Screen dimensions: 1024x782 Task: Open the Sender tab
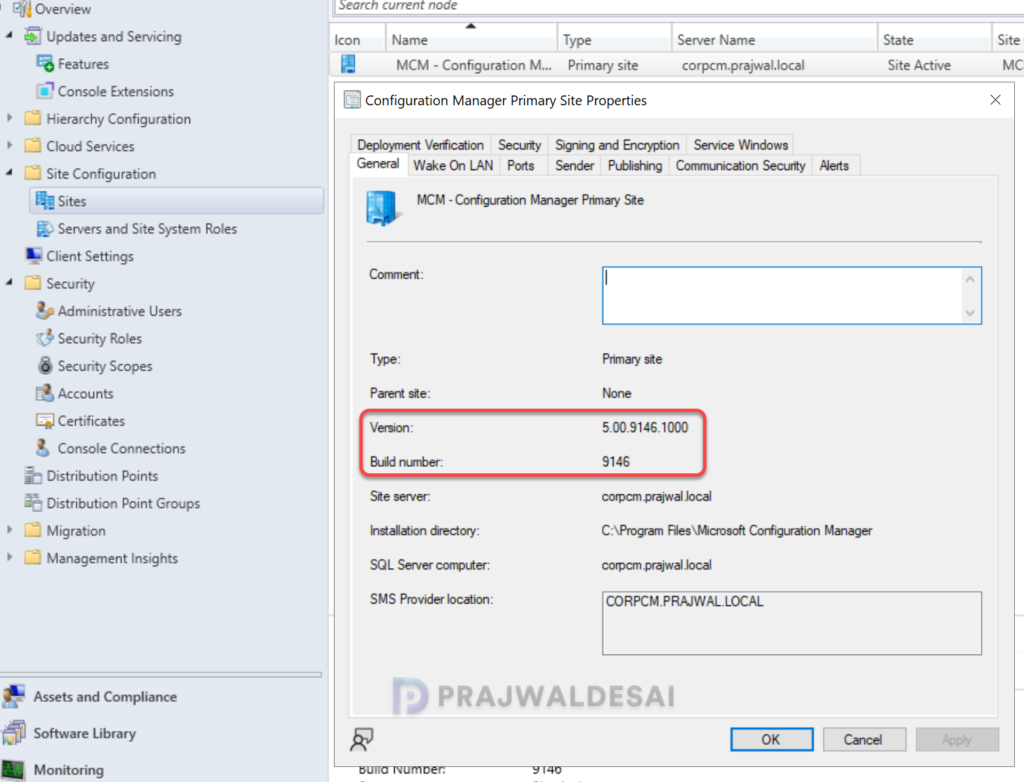575,166
